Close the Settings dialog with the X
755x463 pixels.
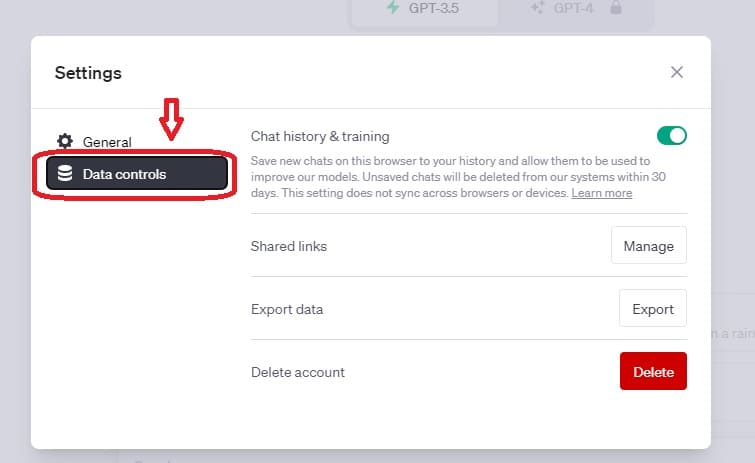(x=677, y=72)
